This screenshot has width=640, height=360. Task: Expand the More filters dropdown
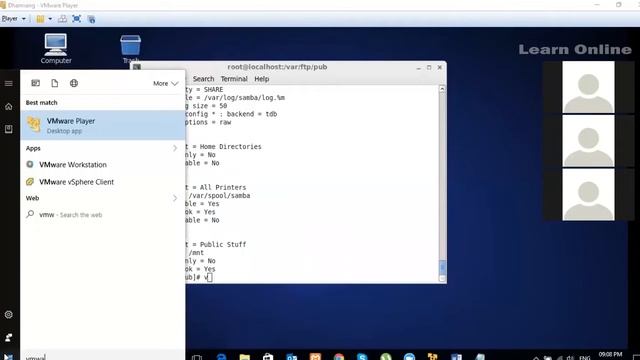point(165,83)
